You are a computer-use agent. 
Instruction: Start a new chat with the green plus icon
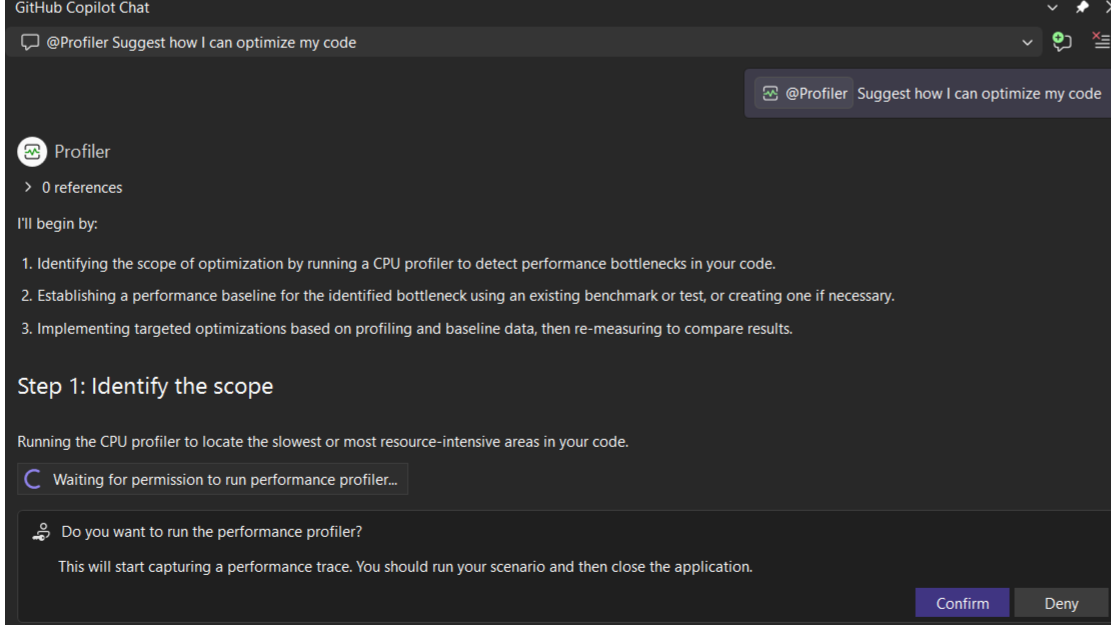pyautogui.click(x=1061, y=42)
